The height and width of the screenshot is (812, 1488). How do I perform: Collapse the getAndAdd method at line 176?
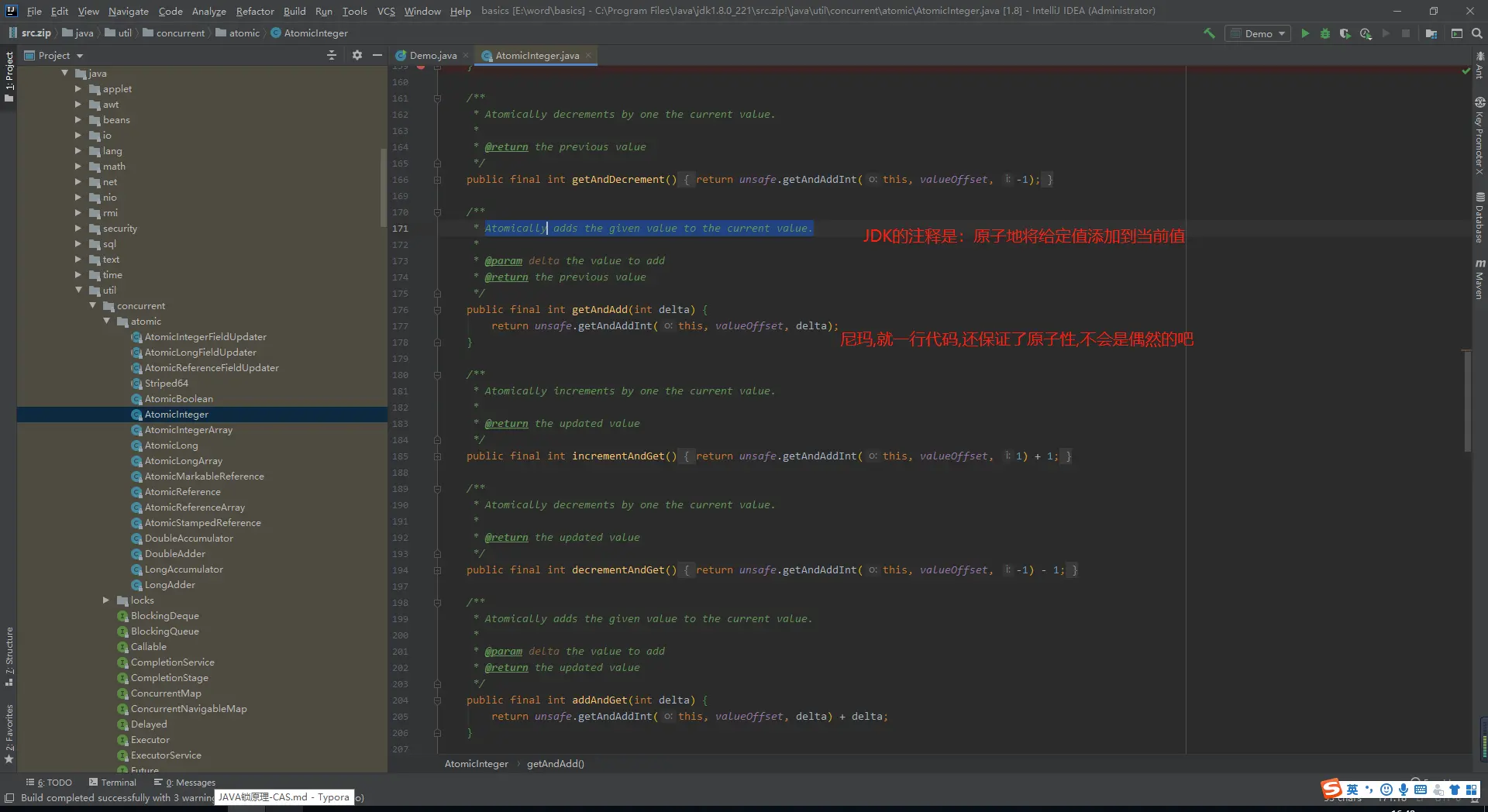(x=438, y=309)
